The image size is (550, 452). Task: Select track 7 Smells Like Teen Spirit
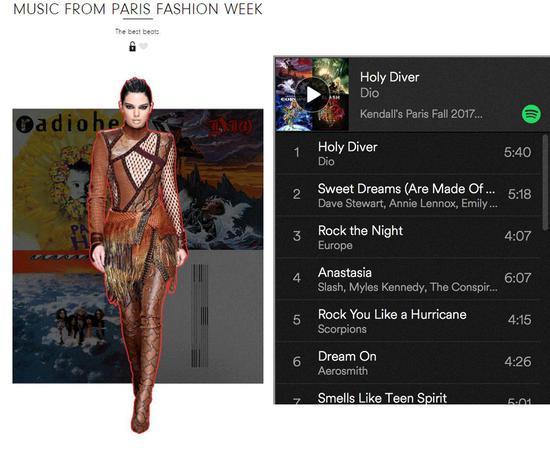click(409, 394)
